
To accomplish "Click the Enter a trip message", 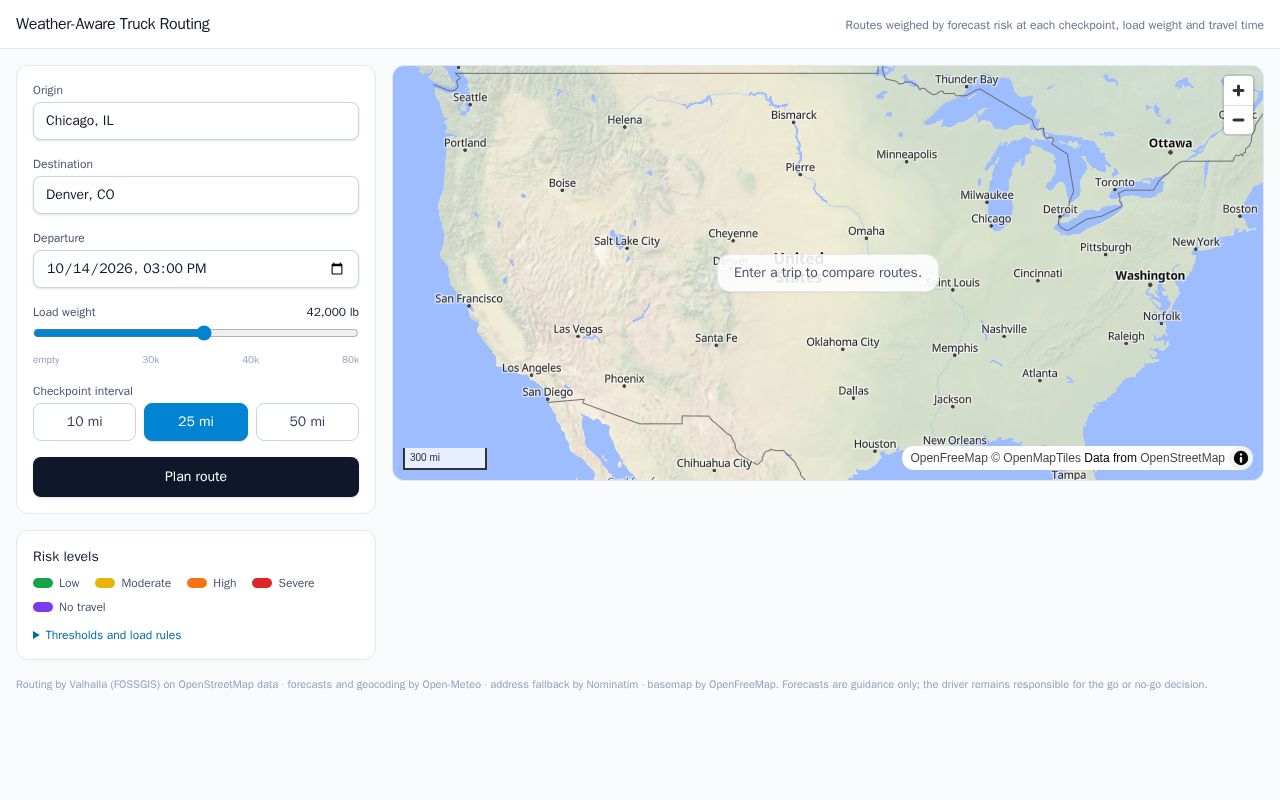I will coord(828,273).
